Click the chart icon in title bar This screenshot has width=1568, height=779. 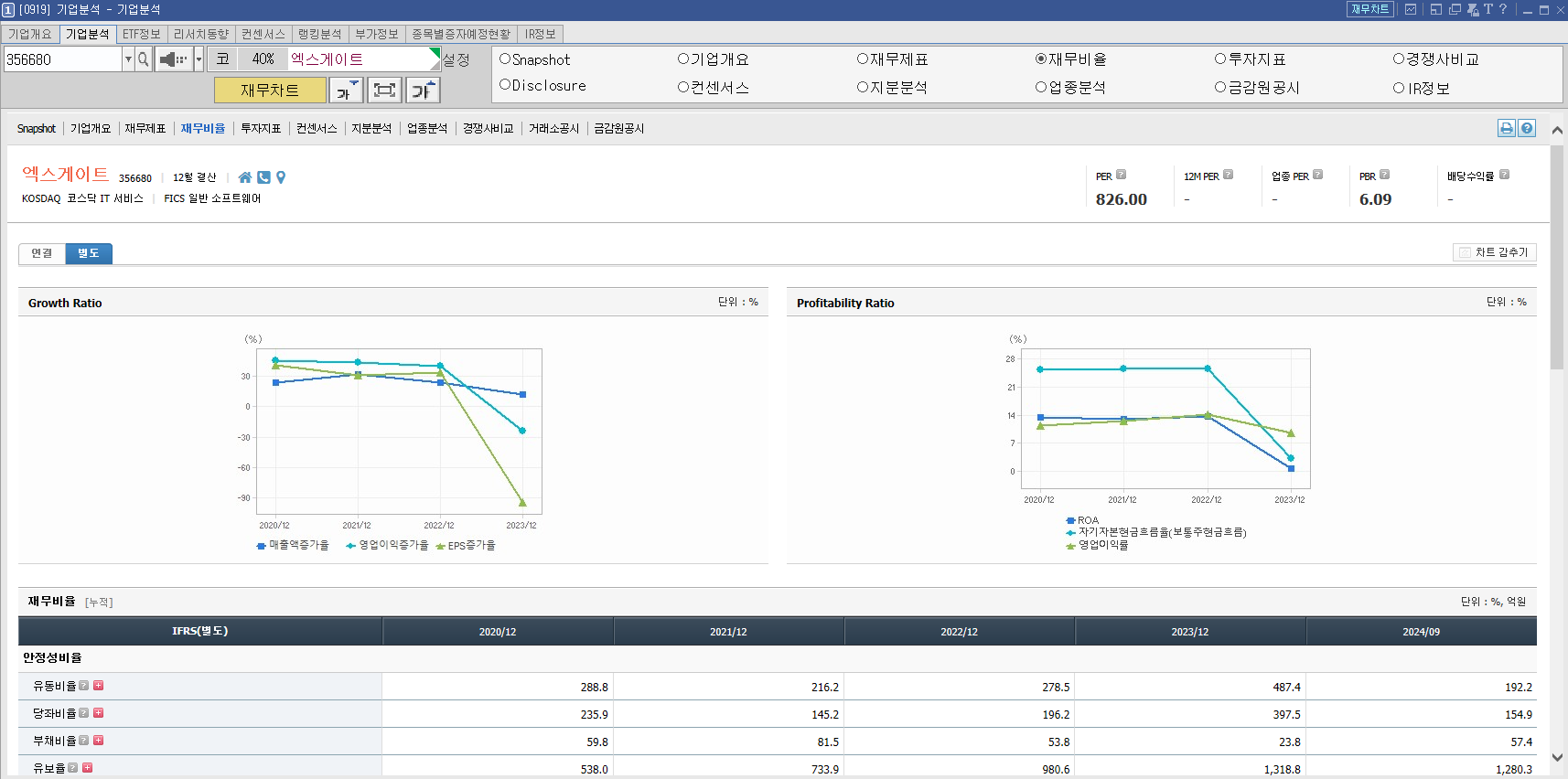click(1411, 9)
